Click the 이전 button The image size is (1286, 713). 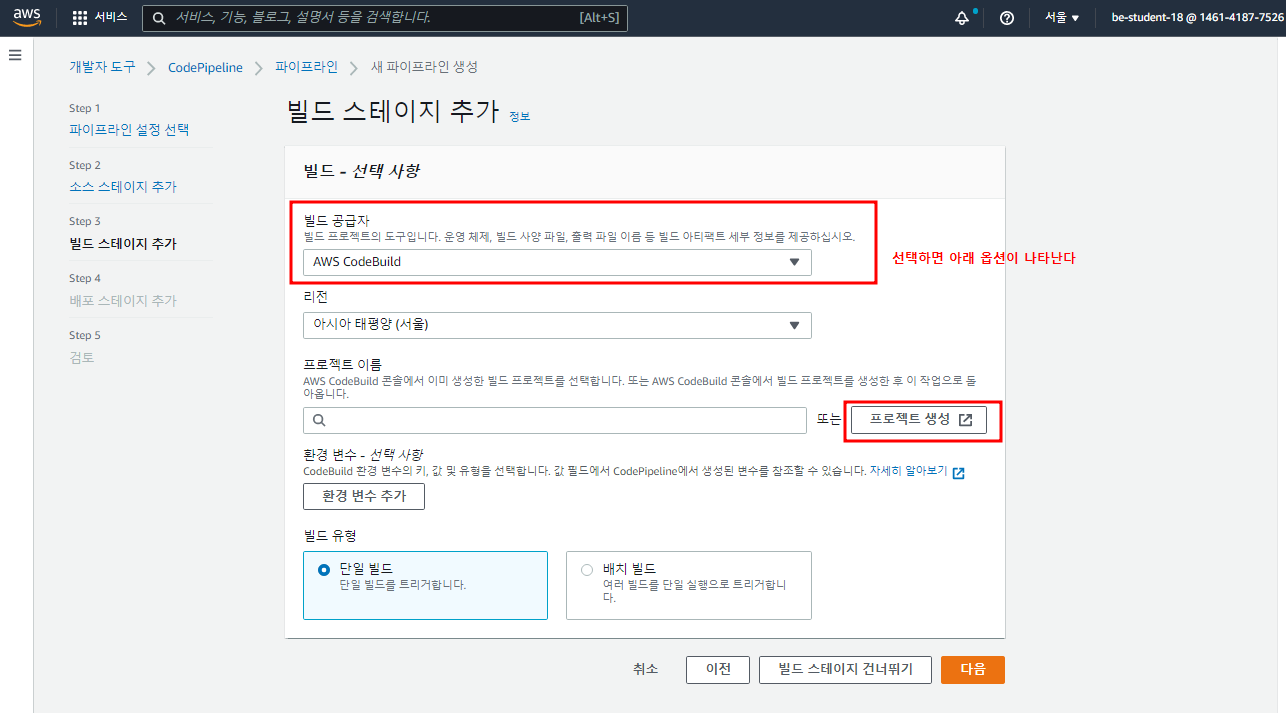point(718,670)
